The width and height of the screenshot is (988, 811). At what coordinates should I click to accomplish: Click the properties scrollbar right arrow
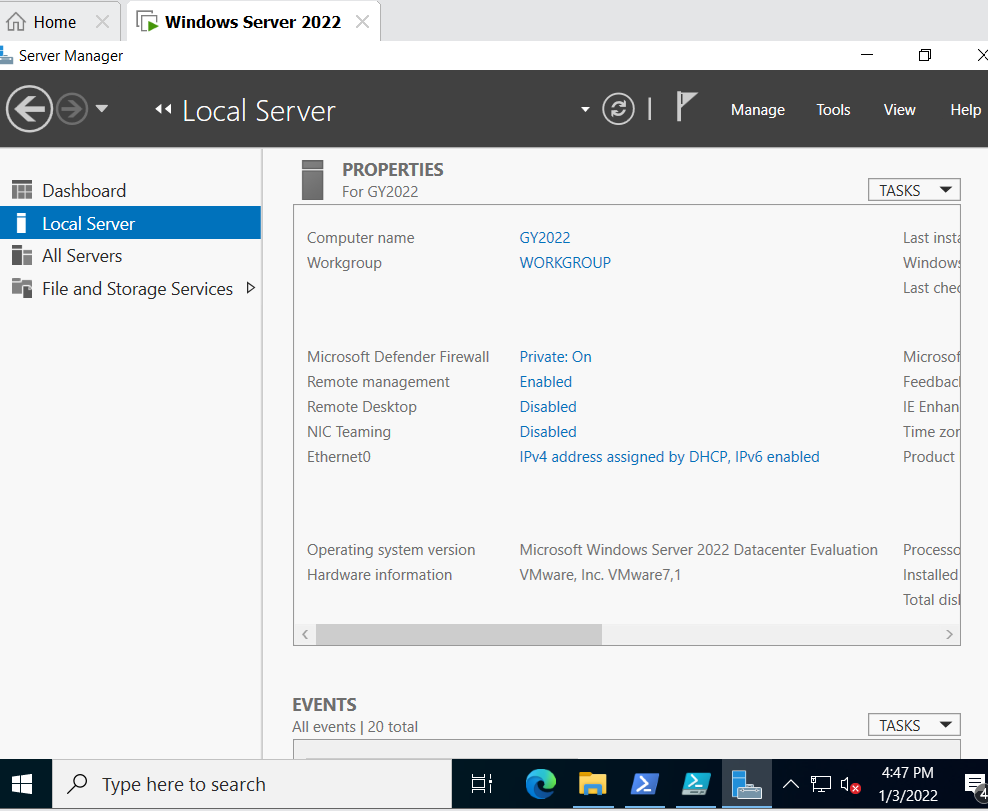[949, 635]
